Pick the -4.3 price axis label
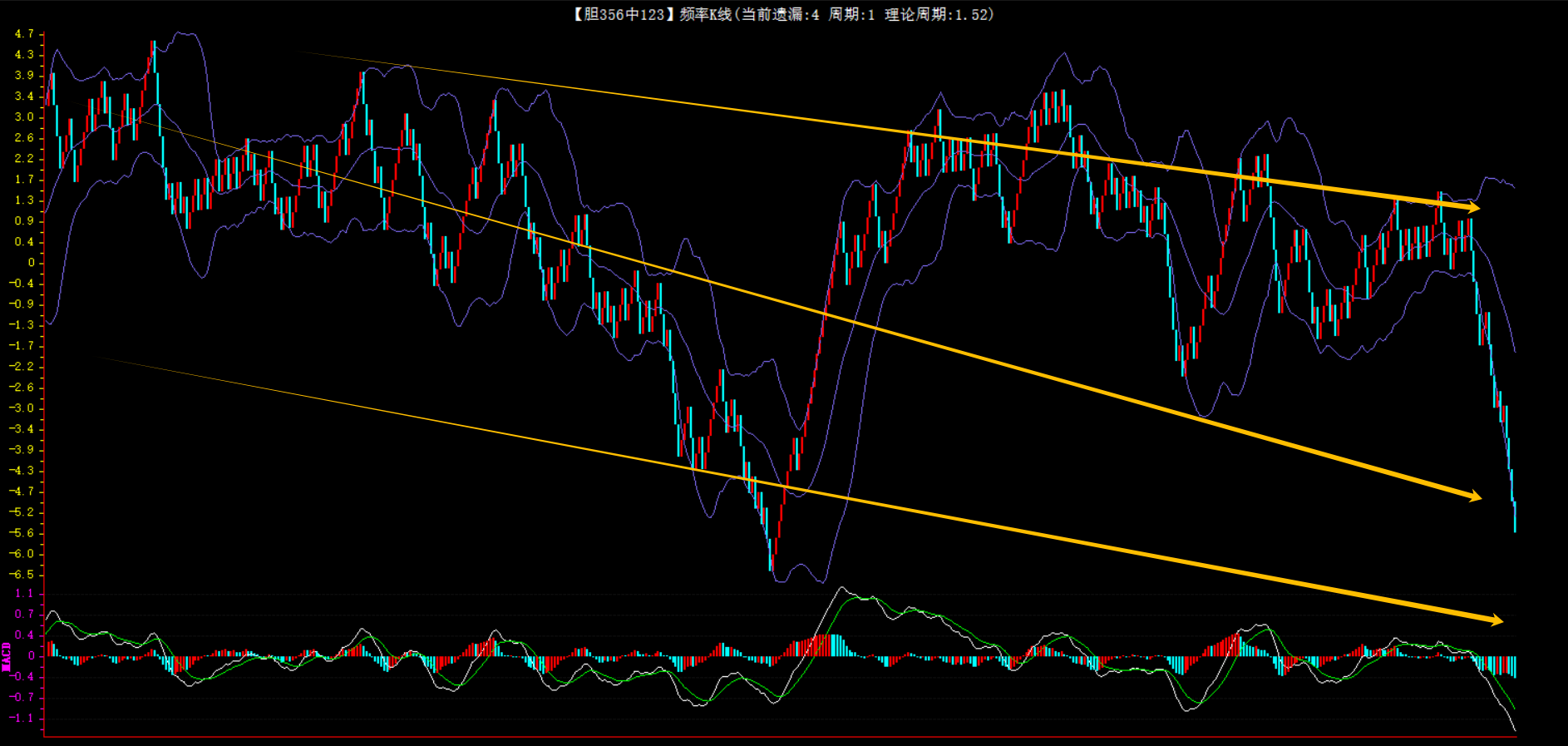Viewport: 1568px width, 746px height. [22, 471]
